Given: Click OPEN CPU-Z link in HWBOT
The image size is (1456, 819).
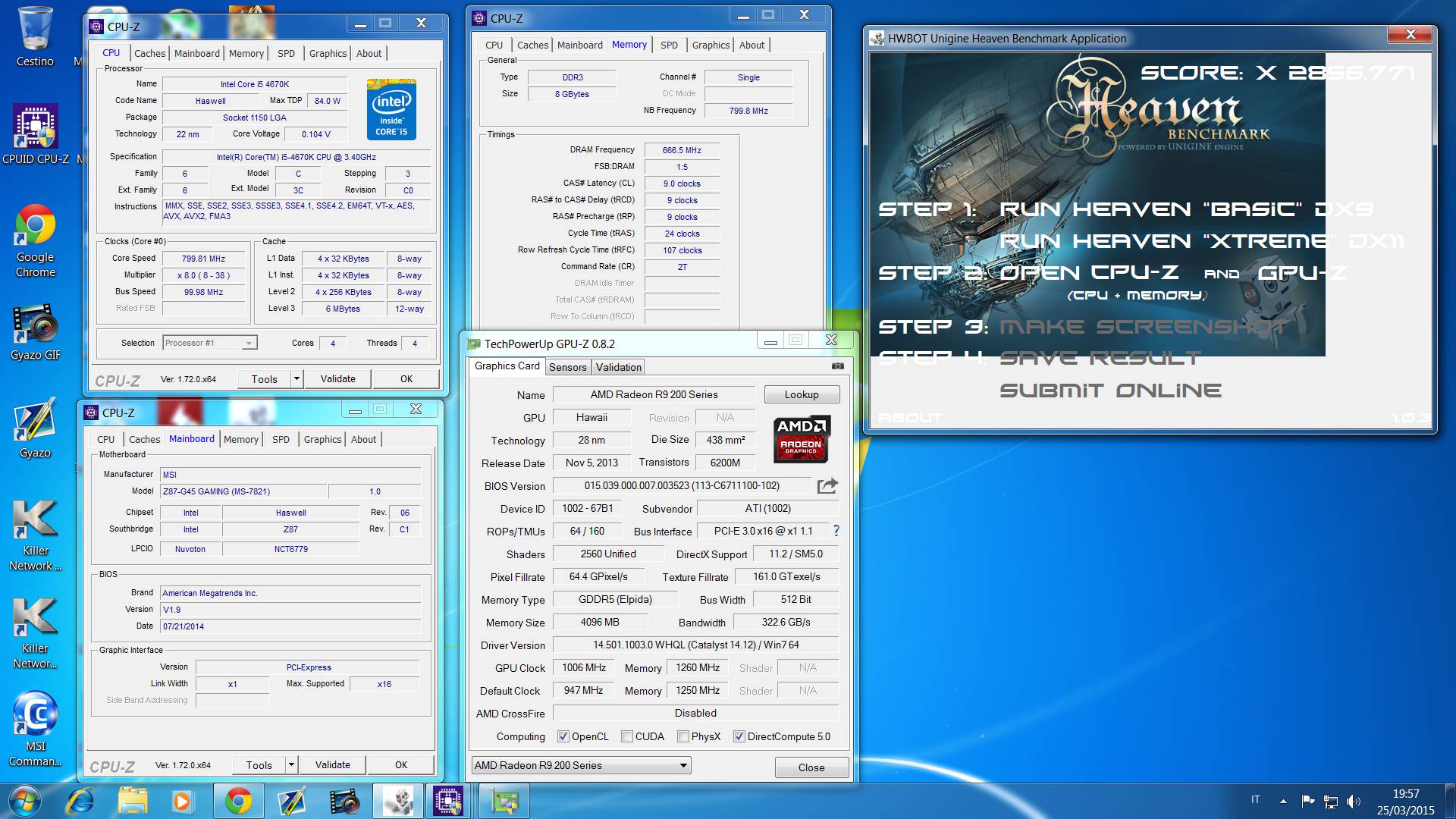Looking at the screenshot, I should click(1089, 273).
